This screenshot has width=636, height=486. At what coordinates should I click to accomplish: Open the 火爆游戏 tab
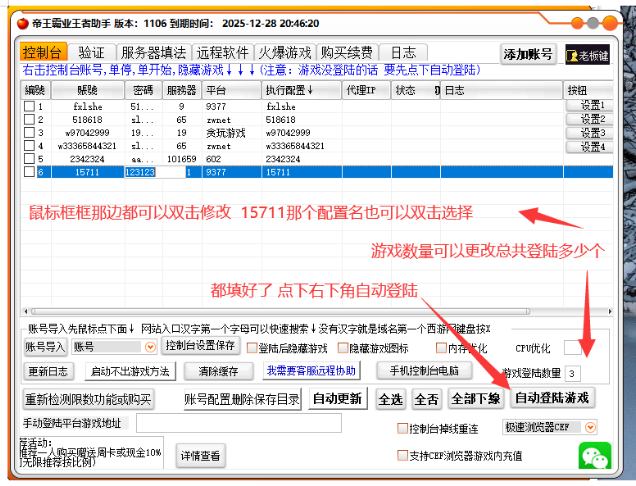[x=285, y=53]
